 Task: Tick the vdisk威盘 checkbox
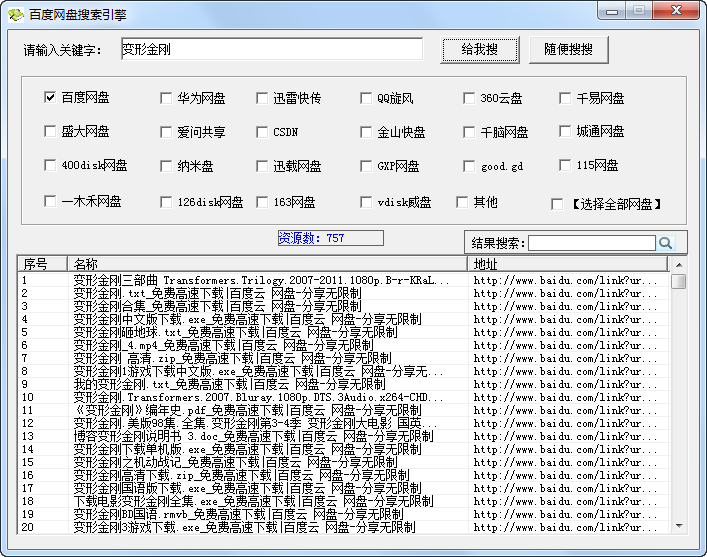tap(366, 202)
